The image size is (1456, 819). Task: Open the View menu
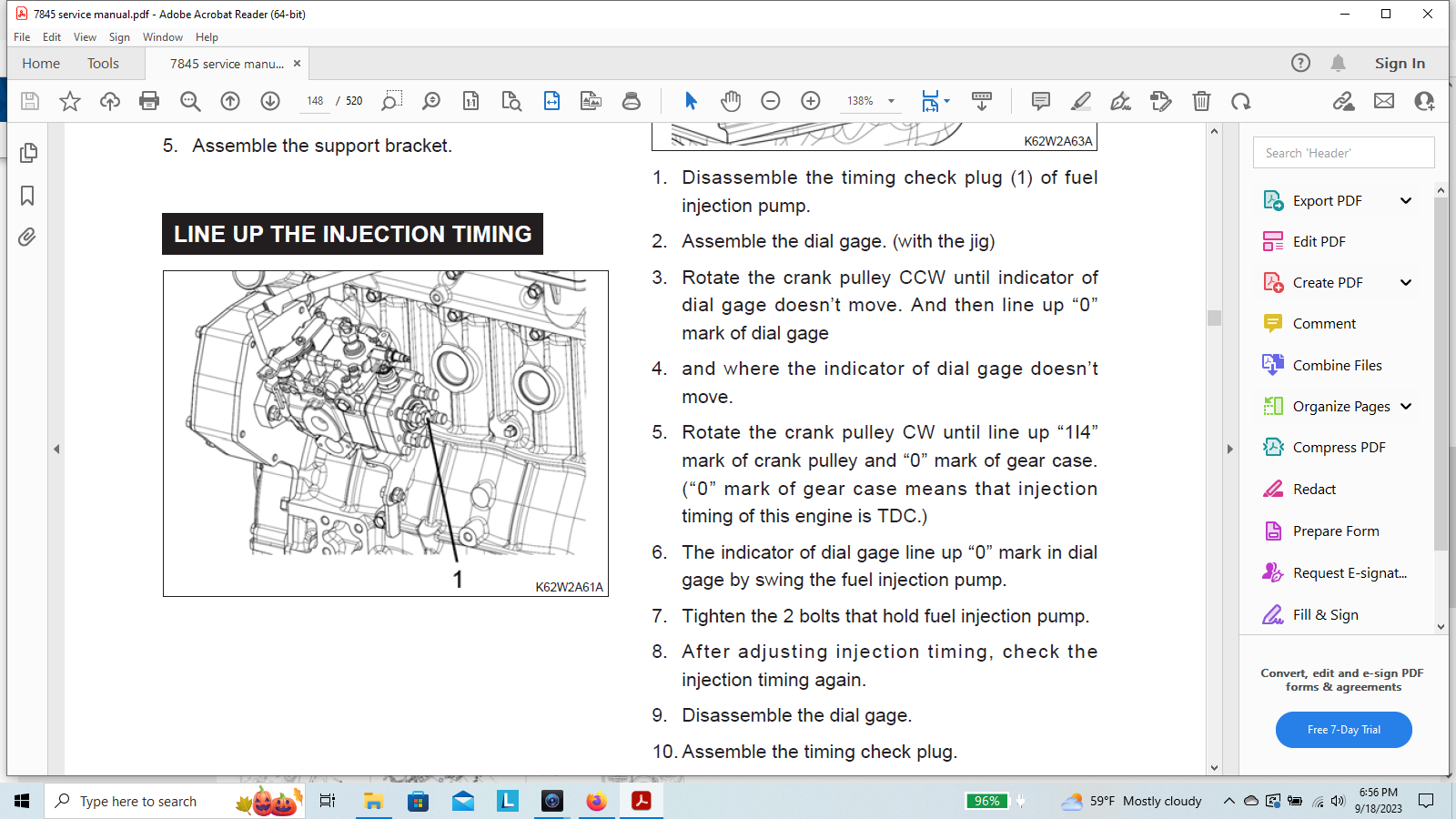[x=85, y=37]
